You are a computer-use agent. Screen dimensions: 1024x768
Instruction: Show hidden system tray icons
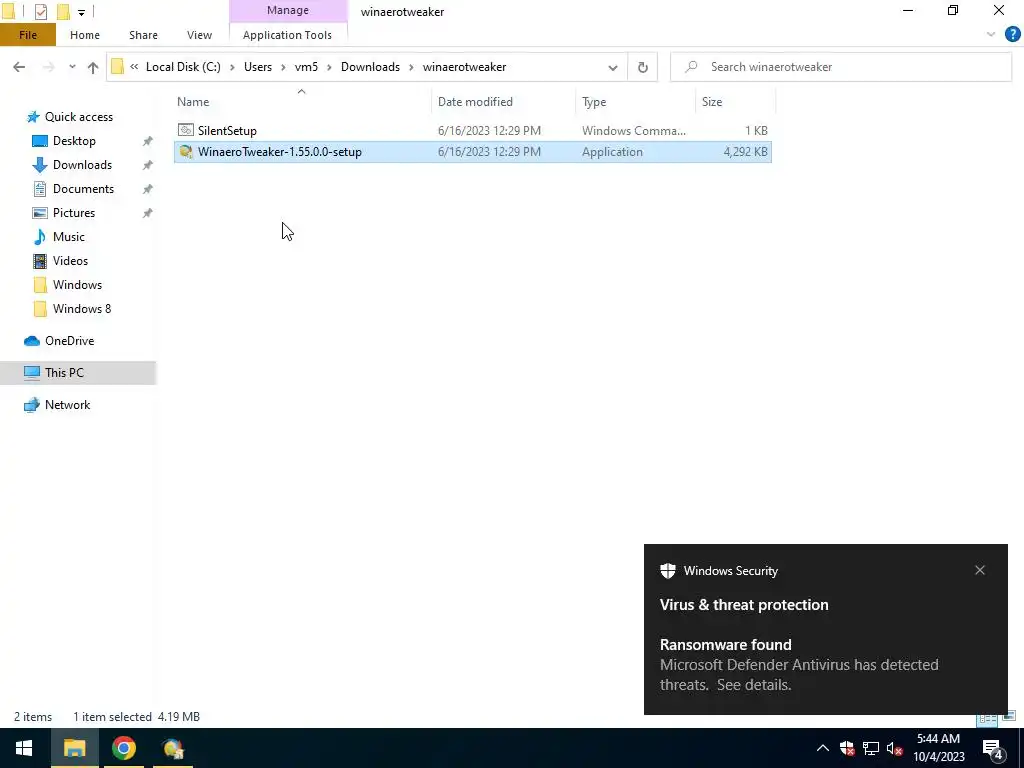[823, 748]
